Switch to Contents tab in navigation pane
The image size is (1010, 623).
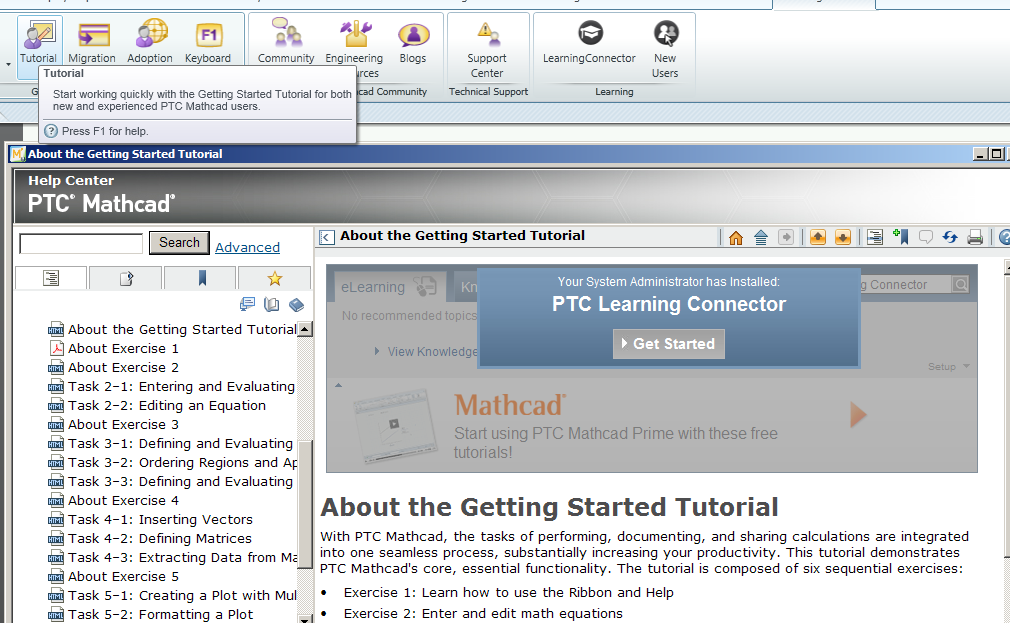51,278
